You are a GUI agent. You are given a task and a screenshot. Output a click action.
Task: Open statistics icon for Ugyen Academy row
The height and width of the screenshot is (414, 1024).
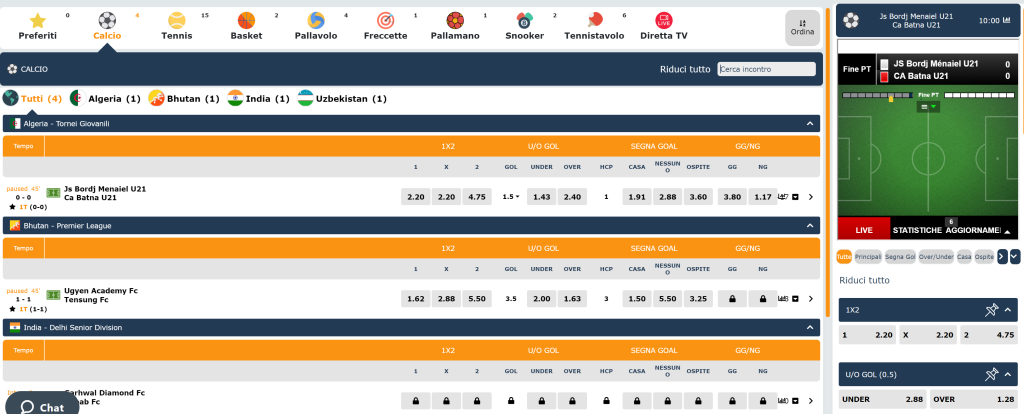784,298
